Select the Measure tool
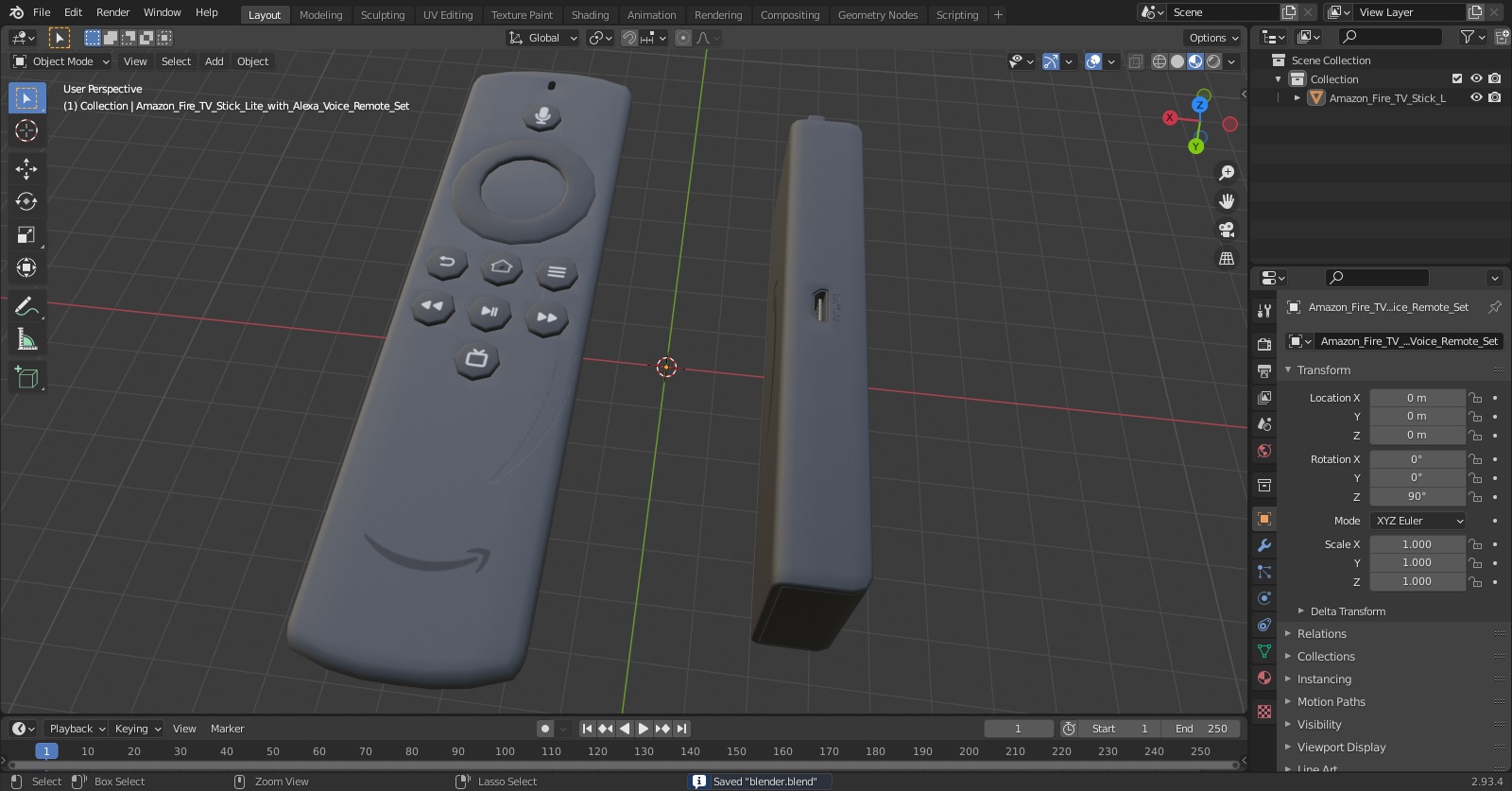The height and width of the screenshot is (791, 1512). point(26,339)
